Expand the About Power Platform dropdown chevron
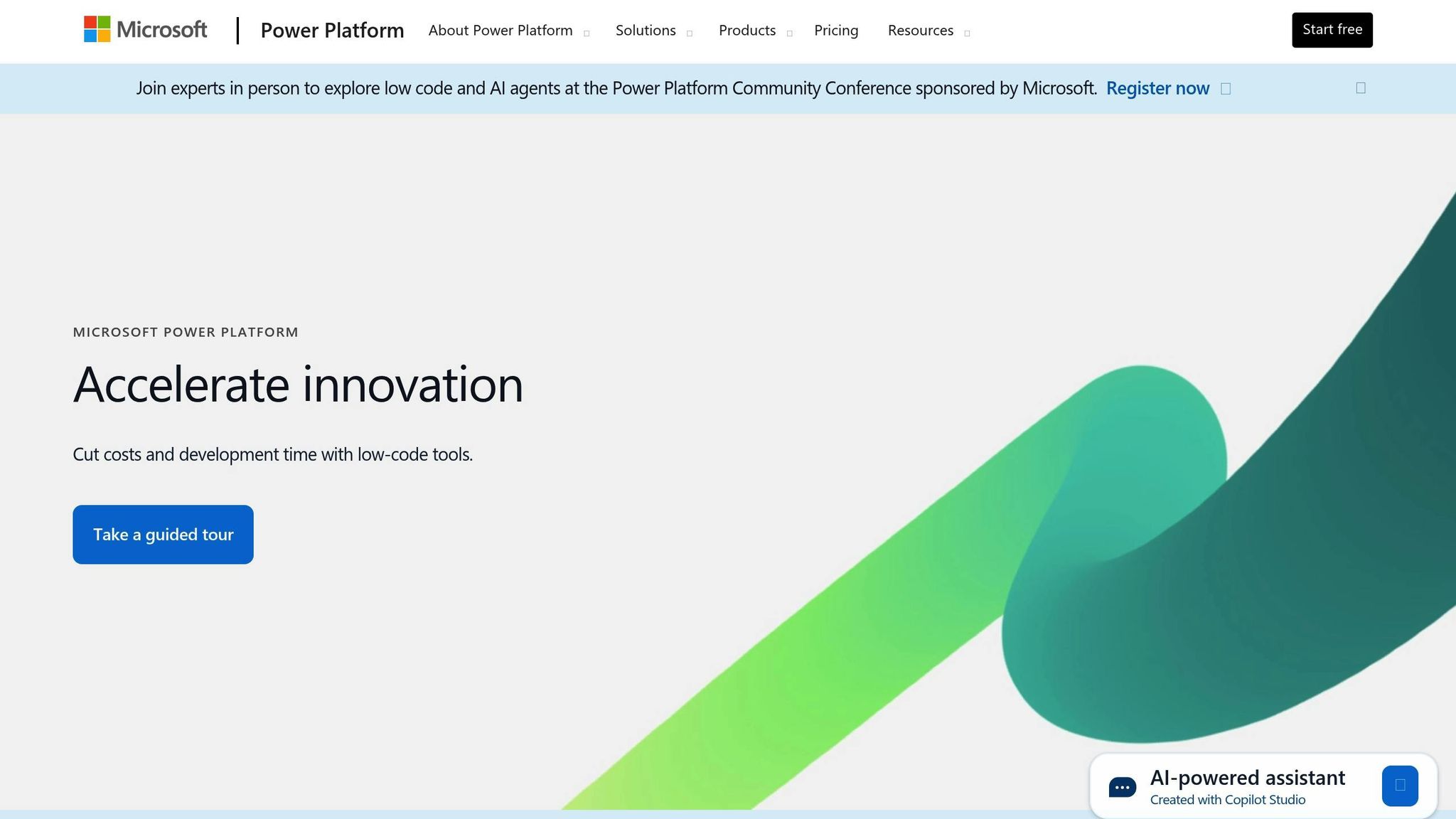This screenshot has width=1456, height=819. click(x=587, y=33)
